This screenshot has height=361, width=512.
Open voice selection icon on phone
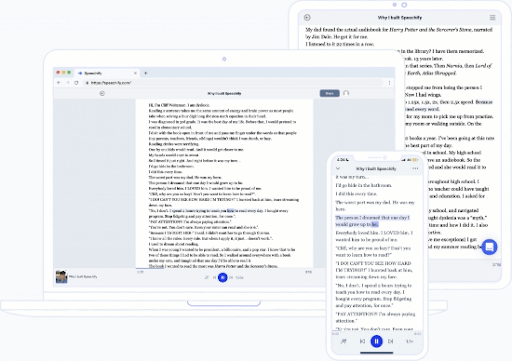click(x=344, y=341)
